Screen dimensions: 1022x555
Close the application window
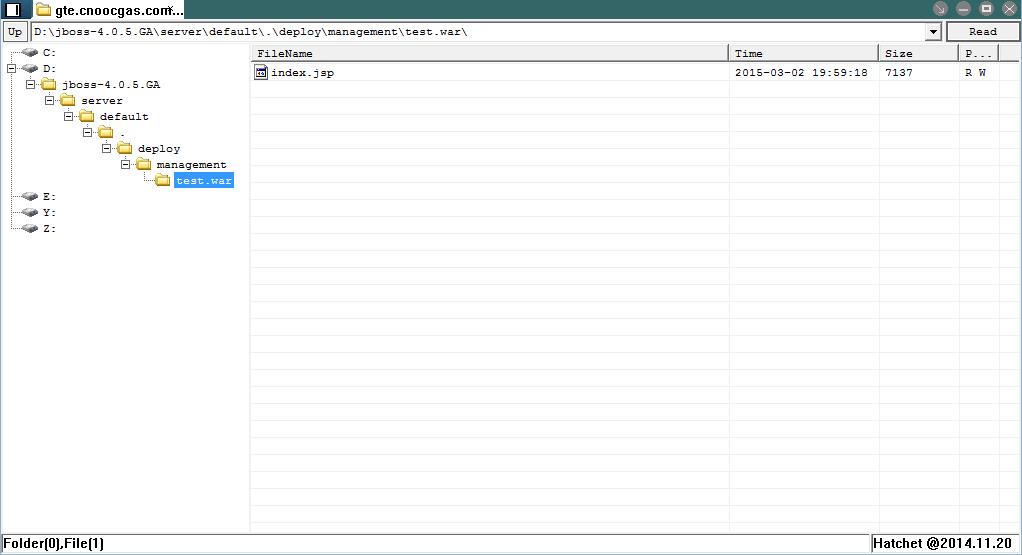(x=1009, y=8)
